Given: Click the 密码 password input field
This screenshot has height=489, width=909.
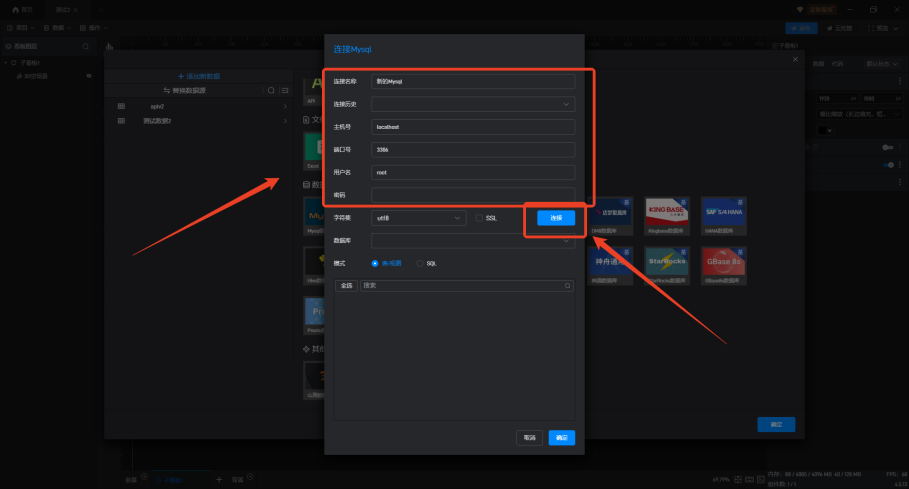Looking at the screenshot, I should coord(473,195).
